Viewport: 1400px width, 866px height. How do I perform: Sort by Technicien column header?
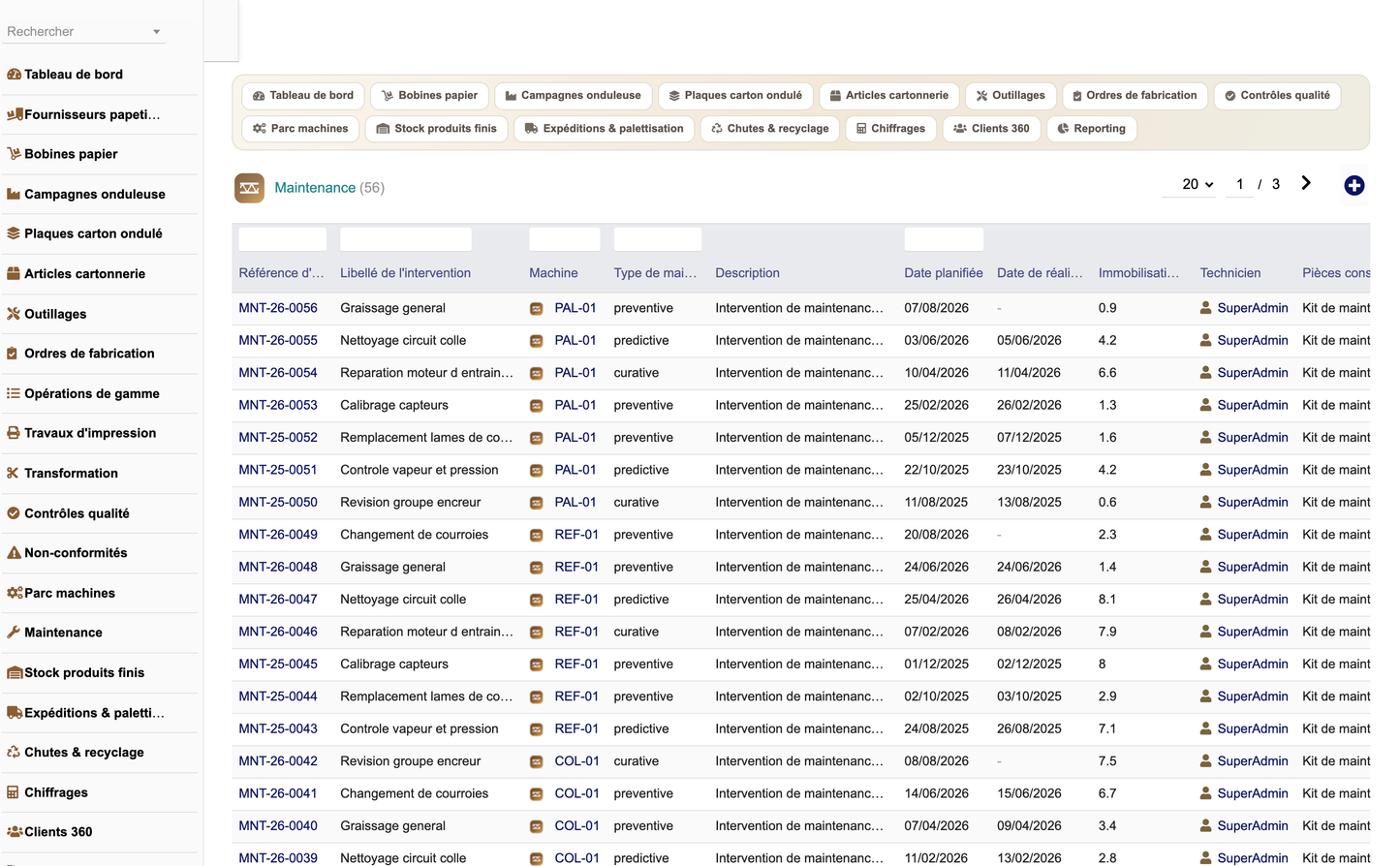[1230, 273]
